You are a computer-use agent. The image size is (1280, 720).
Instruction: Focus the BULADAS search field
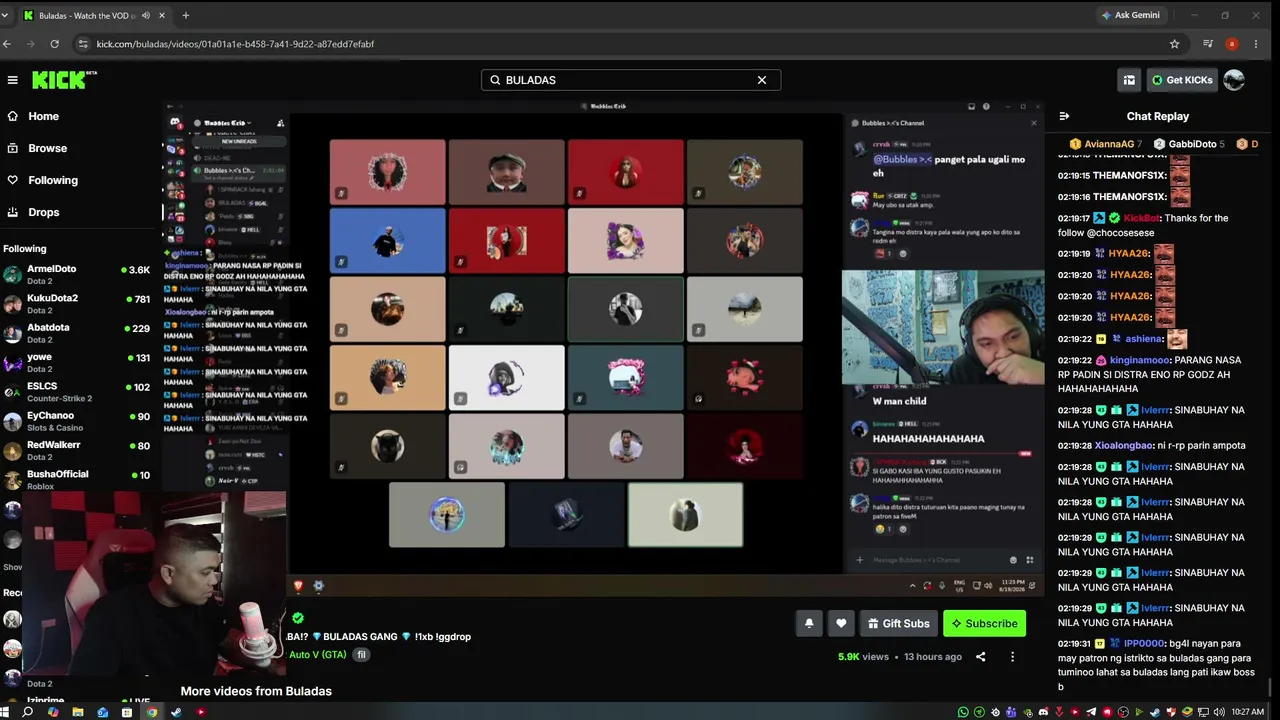(x=631, y=80)
